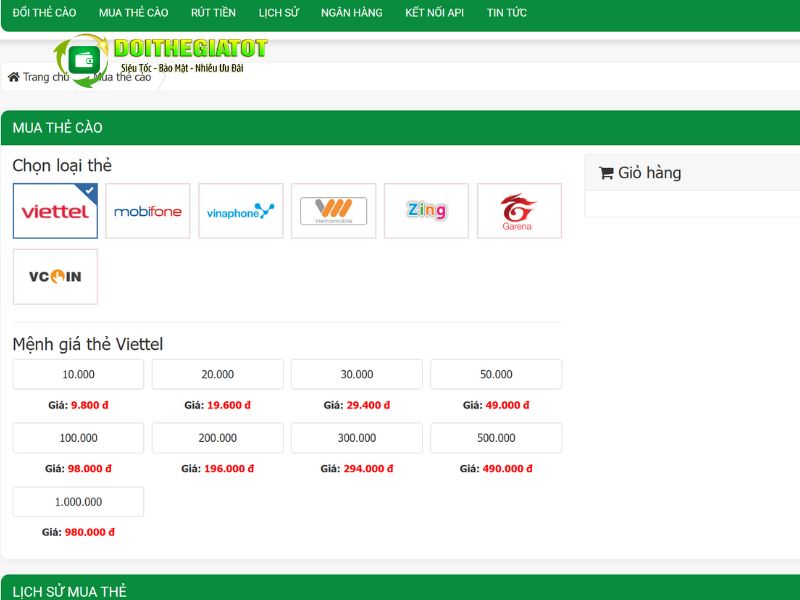Click the Chọn loại thẻ heading
The image size is (800, 600).
62,166
